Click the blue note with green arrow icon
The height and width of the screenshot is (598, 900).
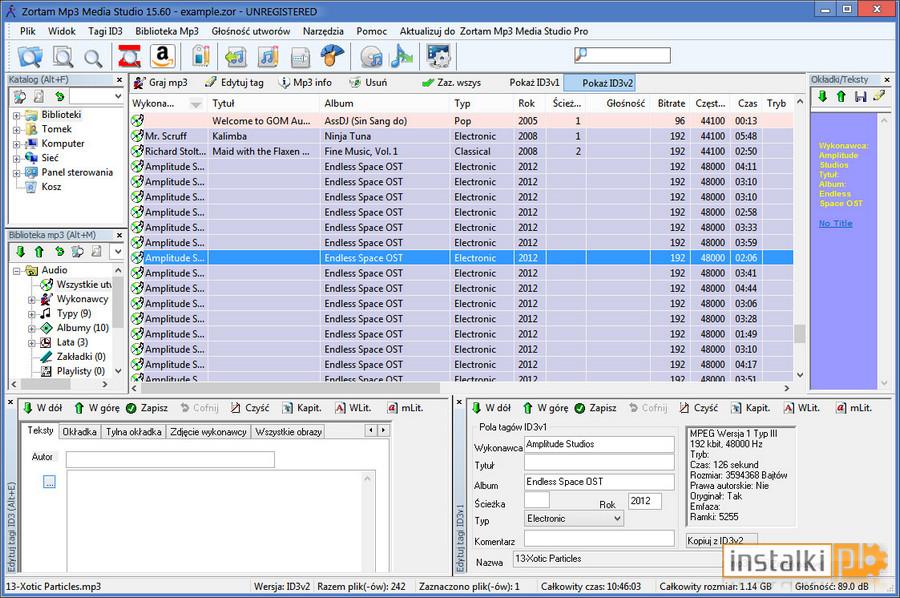402,57
